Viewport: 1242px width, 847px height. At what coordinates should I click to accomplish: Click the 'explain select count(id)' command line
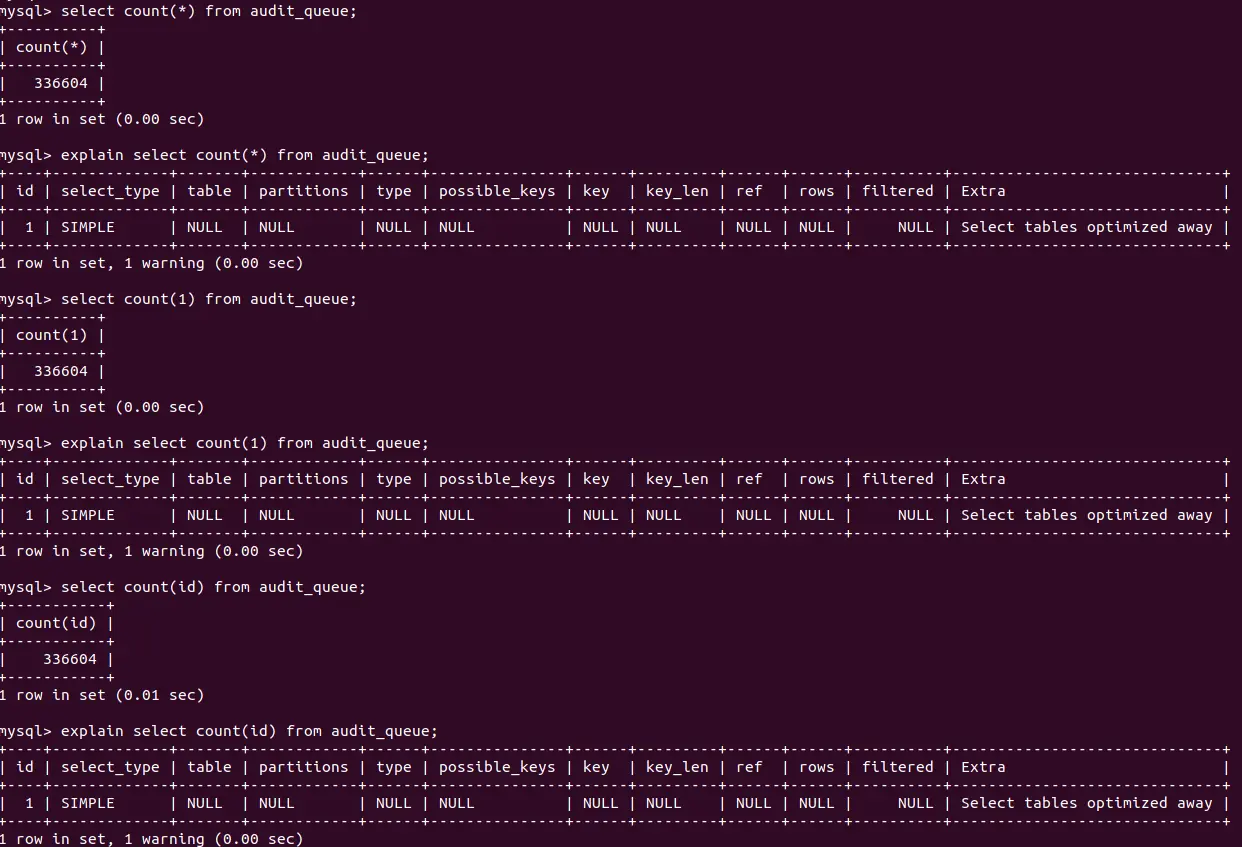click(x=249, y=731)
